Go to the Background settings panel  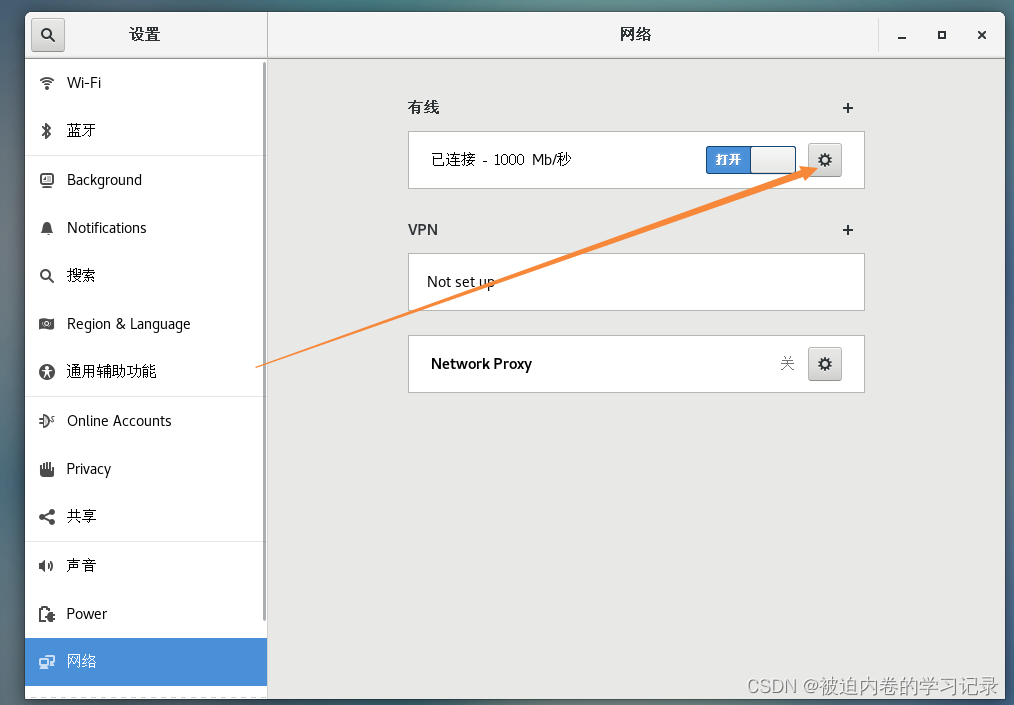pos(145,180)
